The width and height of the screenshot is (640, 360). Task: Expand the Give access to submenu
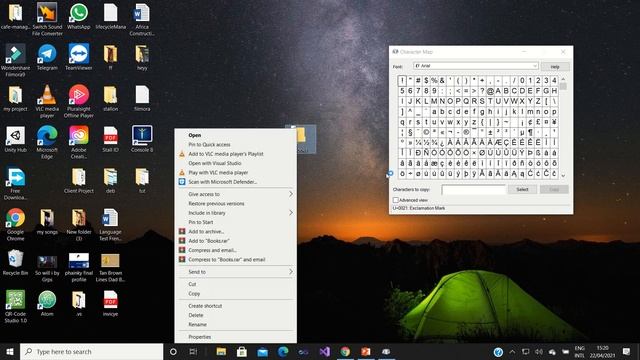[x=236, y=194]
